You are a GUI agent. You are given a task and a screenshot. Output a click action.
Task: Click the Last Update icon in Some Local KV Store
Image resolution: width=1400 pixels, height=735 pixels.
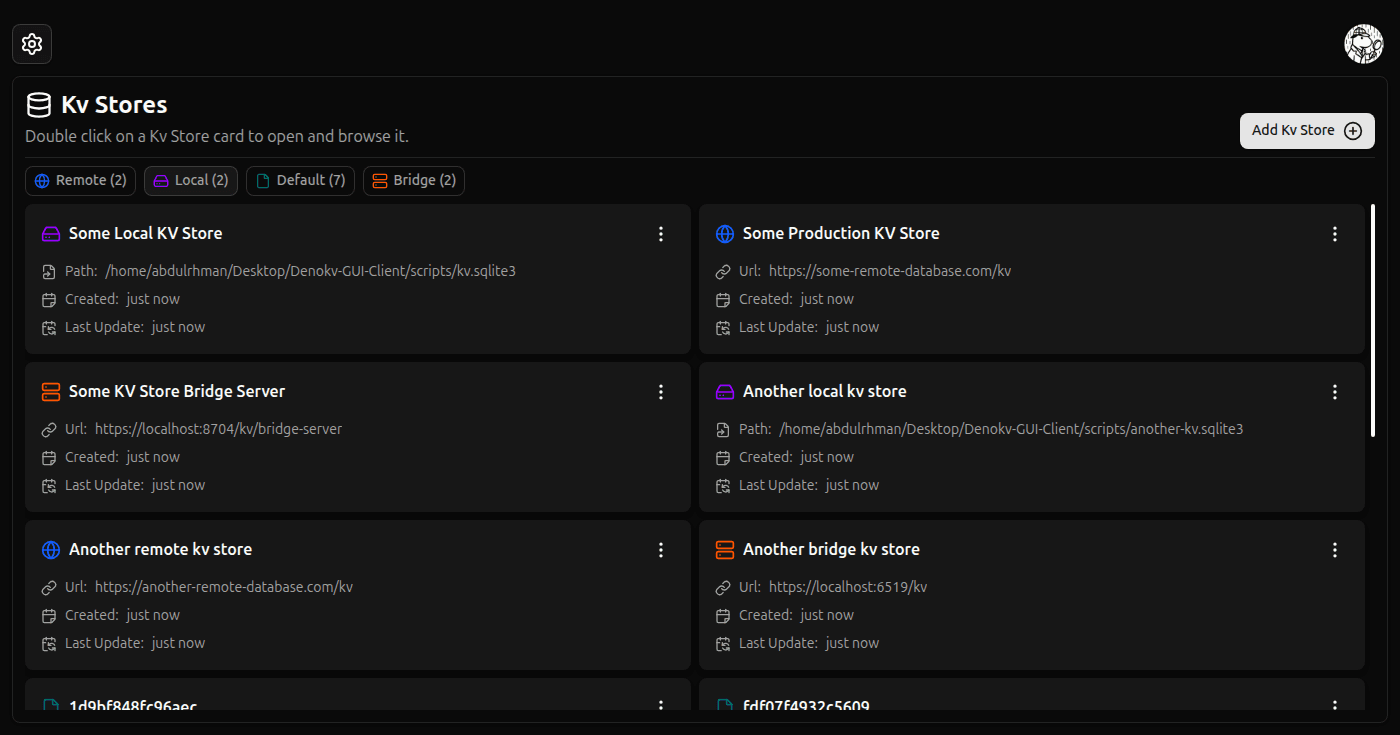coord(49,327)
